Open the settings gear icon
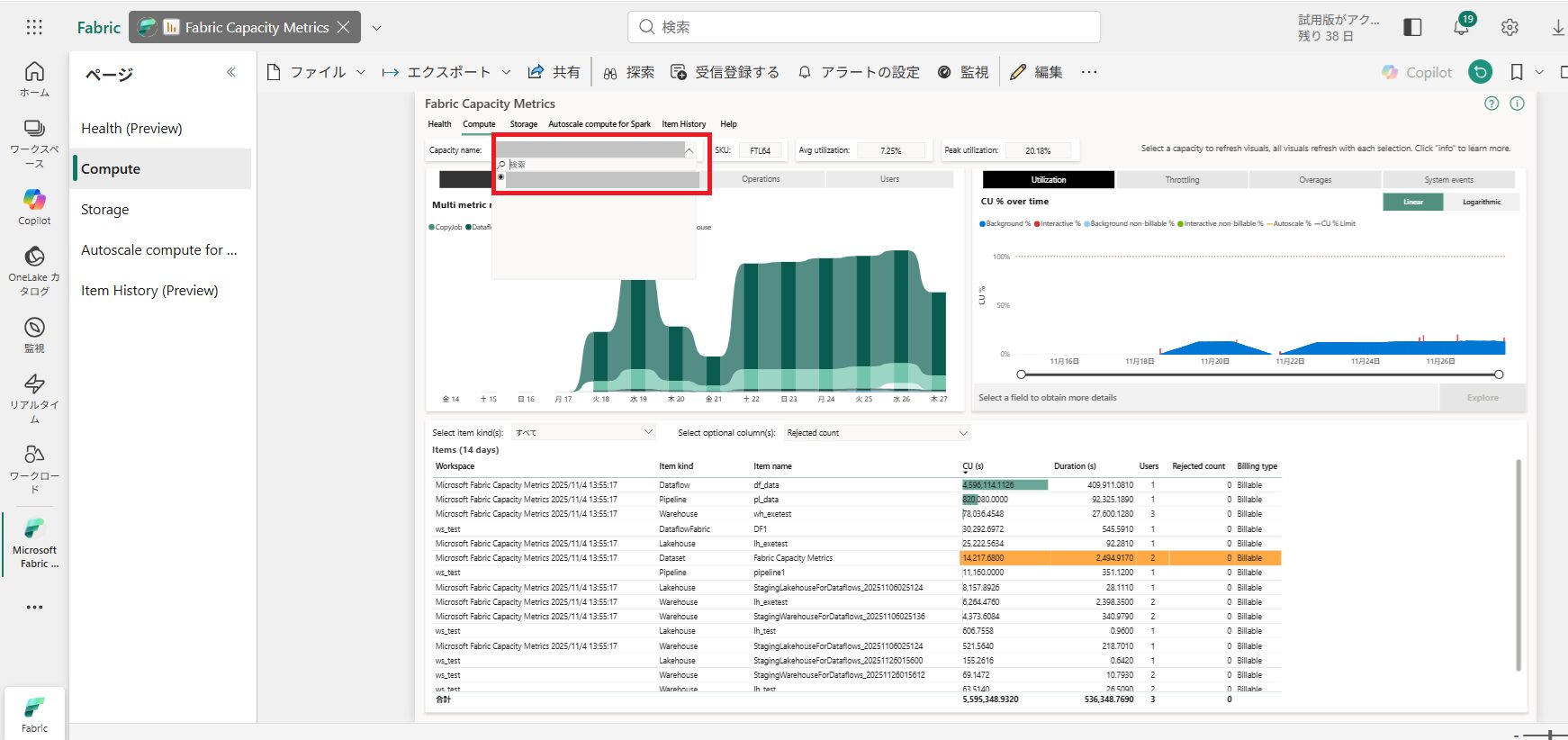The width and height of the screenshot is (1568, 740). tap(1509, 27)
